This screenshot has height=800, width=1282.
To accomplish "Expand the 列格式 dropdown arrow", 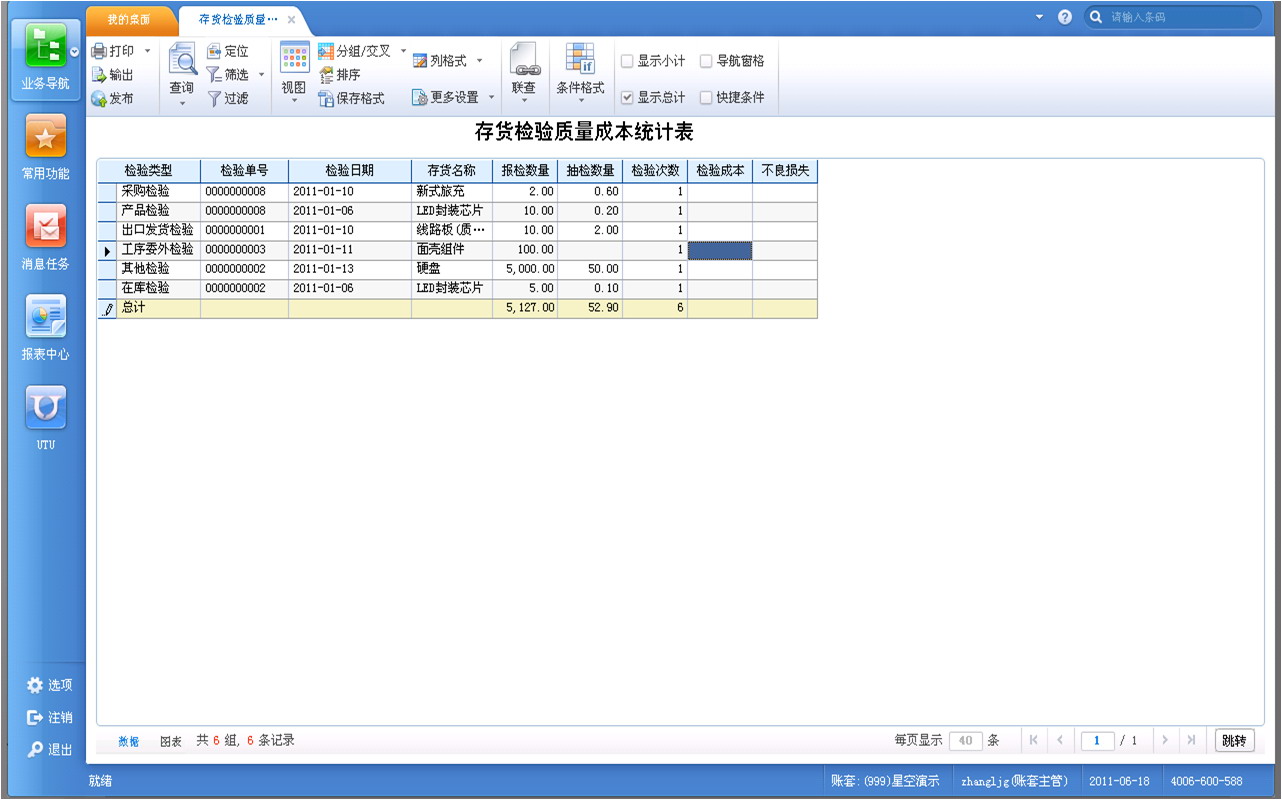I will [479, 61].
